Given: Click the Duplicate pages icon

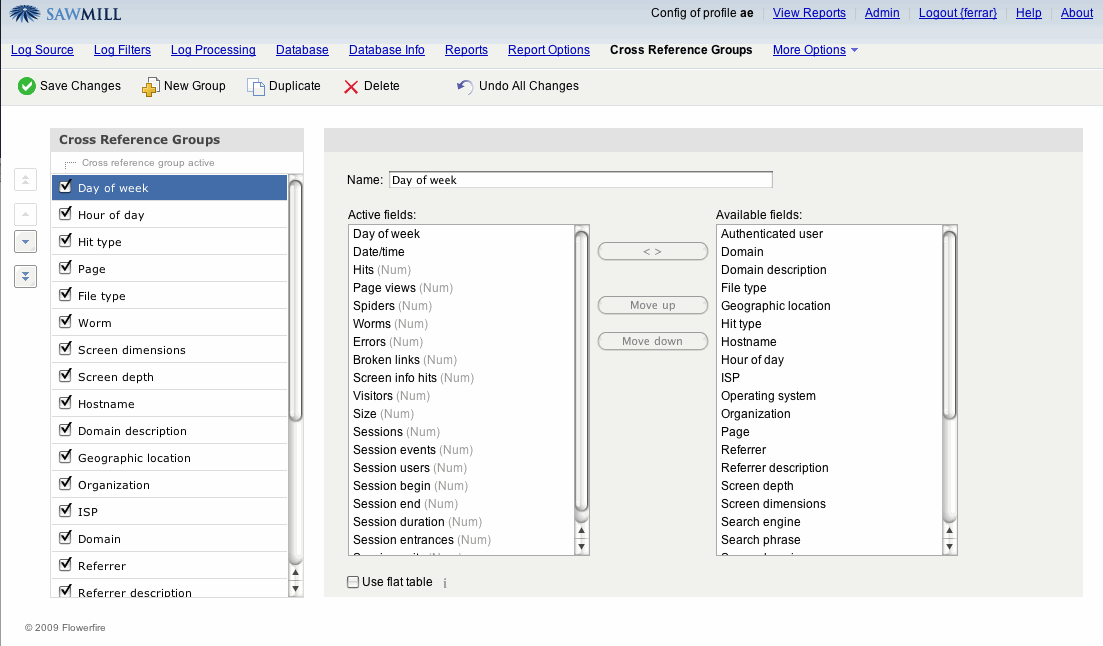Looking at the screenshot, I should coord(256,87).
